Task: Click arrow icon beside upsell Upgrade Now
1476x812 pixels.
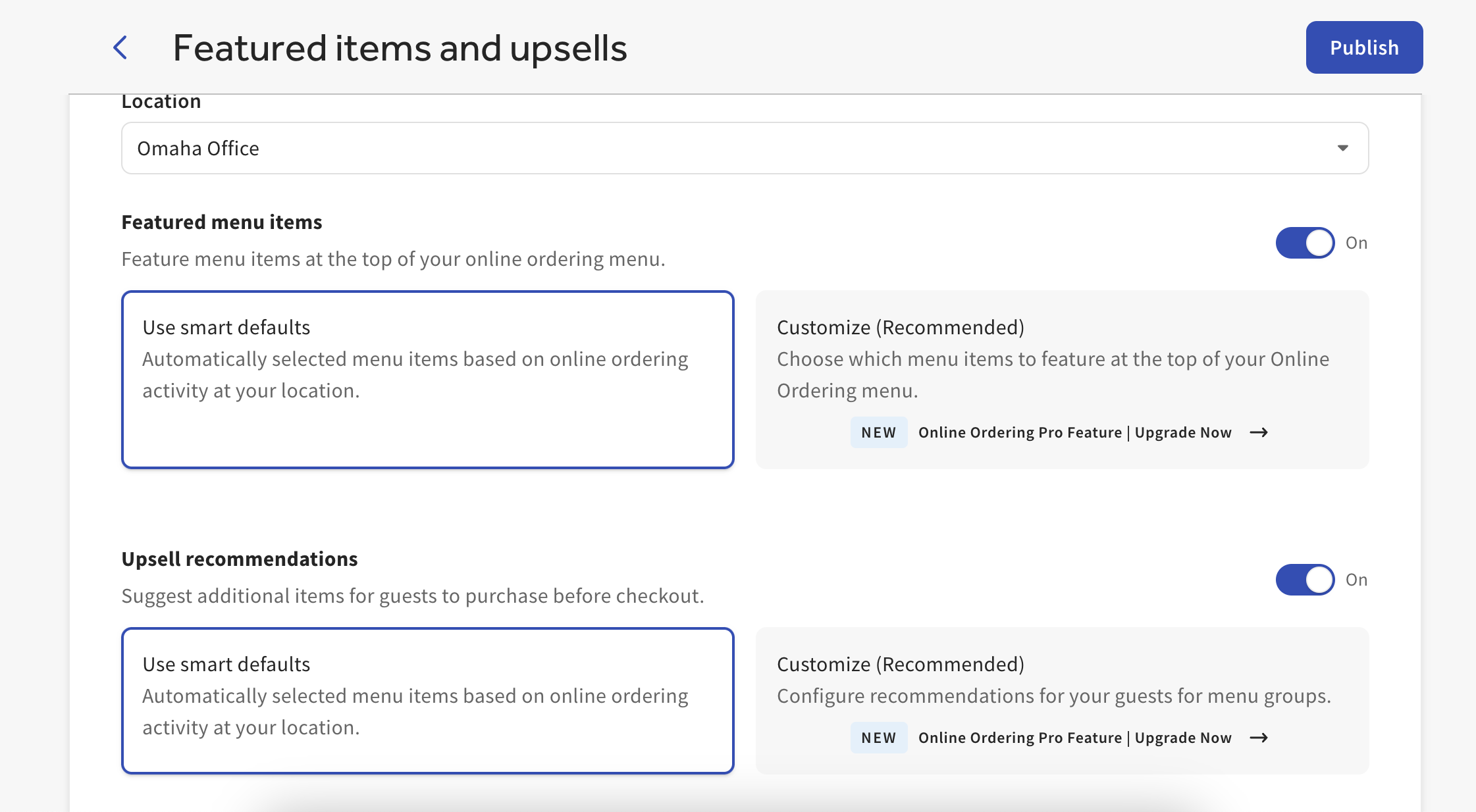Action: tap(1259, 738)
